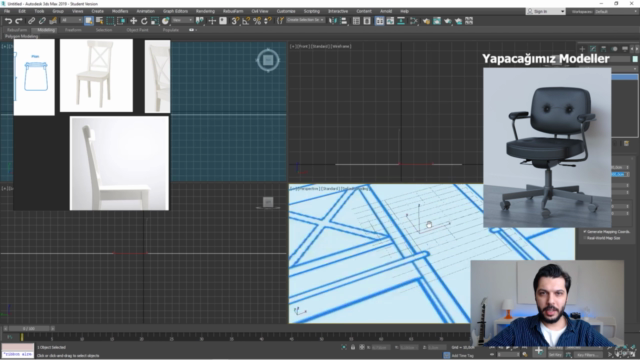Toggle Window/Crossing selection icon
Viewport: 640px width, 360px height.
121,21
